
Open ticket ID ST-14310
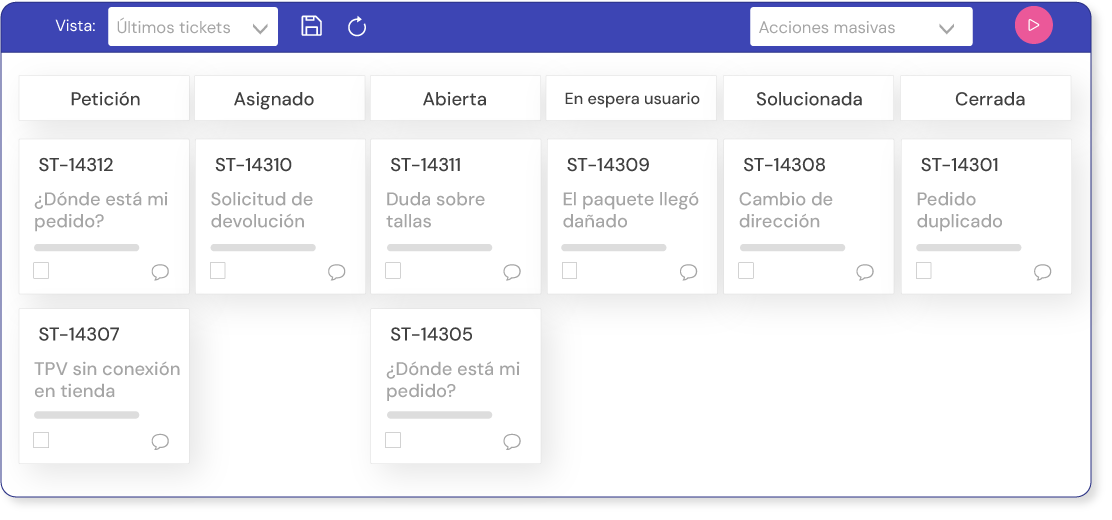253,165
